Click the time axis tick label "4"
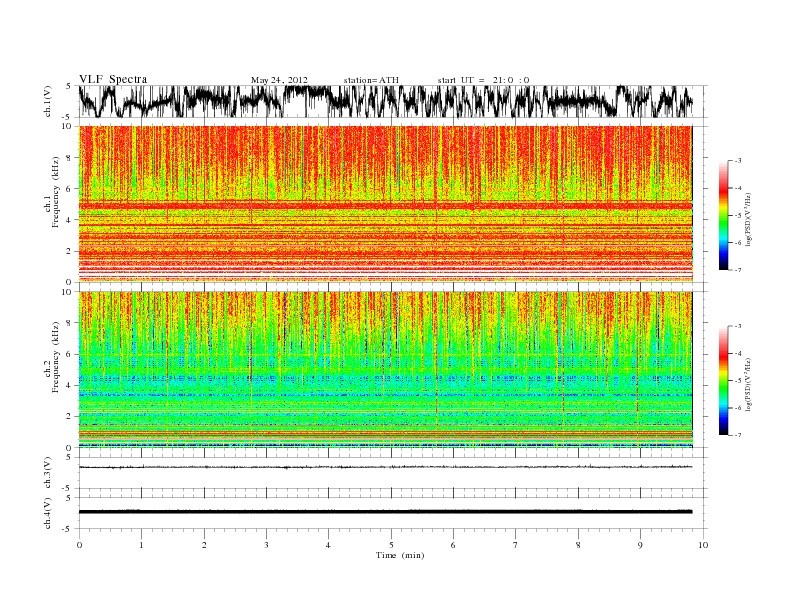The height and width of the screenshot is (612, 792). pos(328,545)
